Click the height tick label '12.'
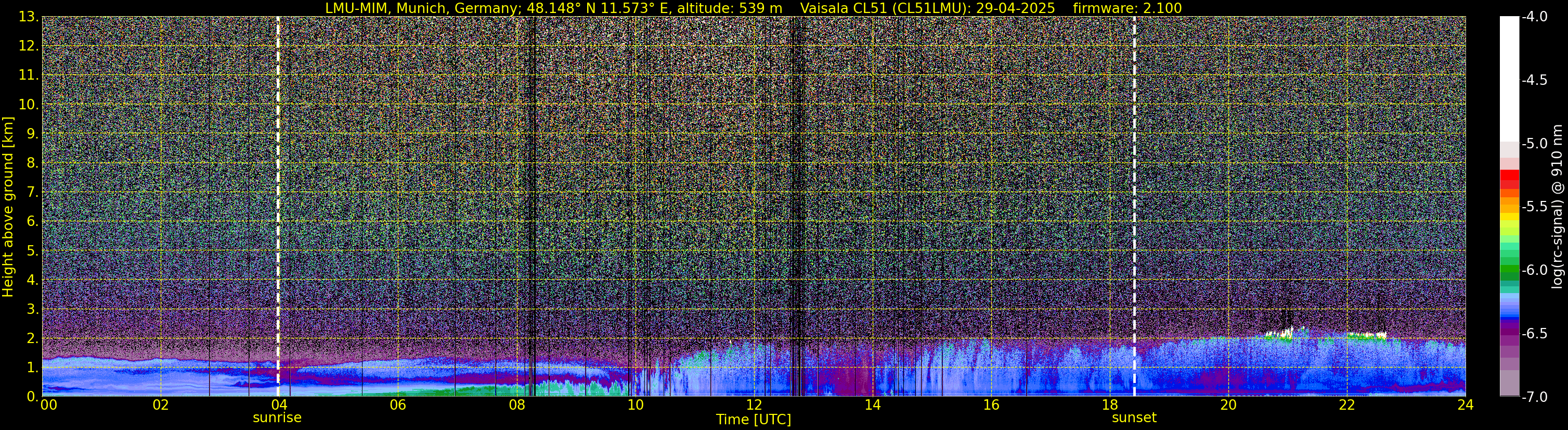This screenshot has width=1568, height=430. pyautogui.click(x=29, y=46)
